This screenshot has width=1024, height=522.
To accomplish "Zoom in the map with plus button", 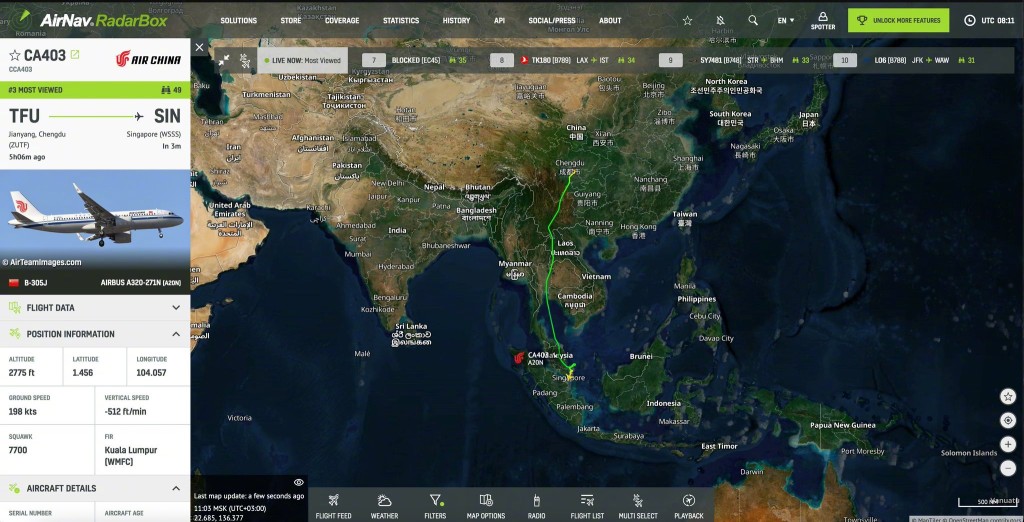I will click(x=1008, y=443).
